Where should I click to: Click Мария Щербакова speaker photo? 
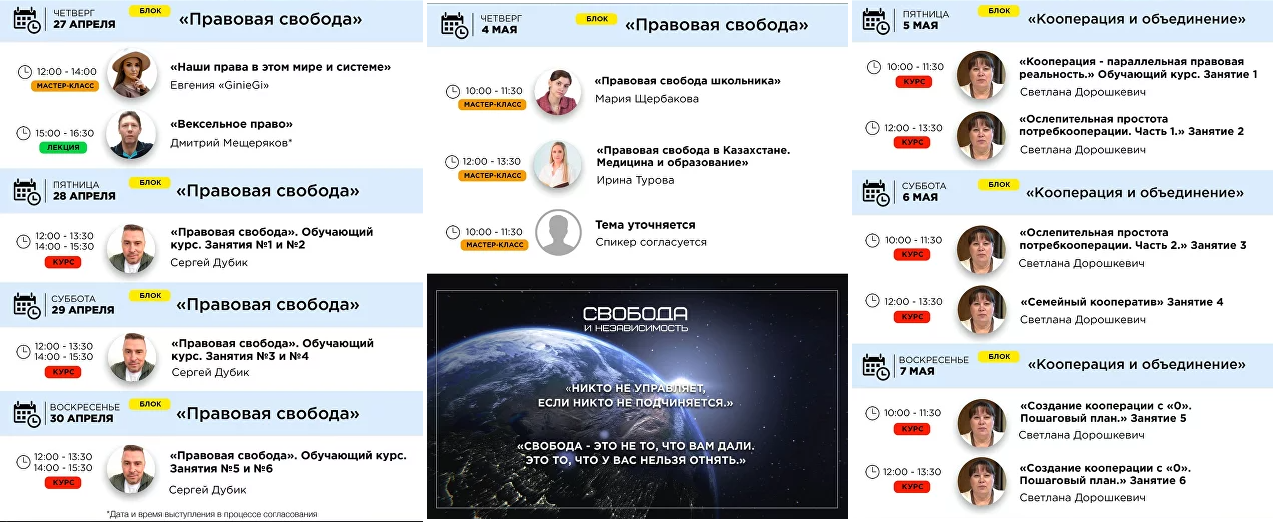[557, 92]
